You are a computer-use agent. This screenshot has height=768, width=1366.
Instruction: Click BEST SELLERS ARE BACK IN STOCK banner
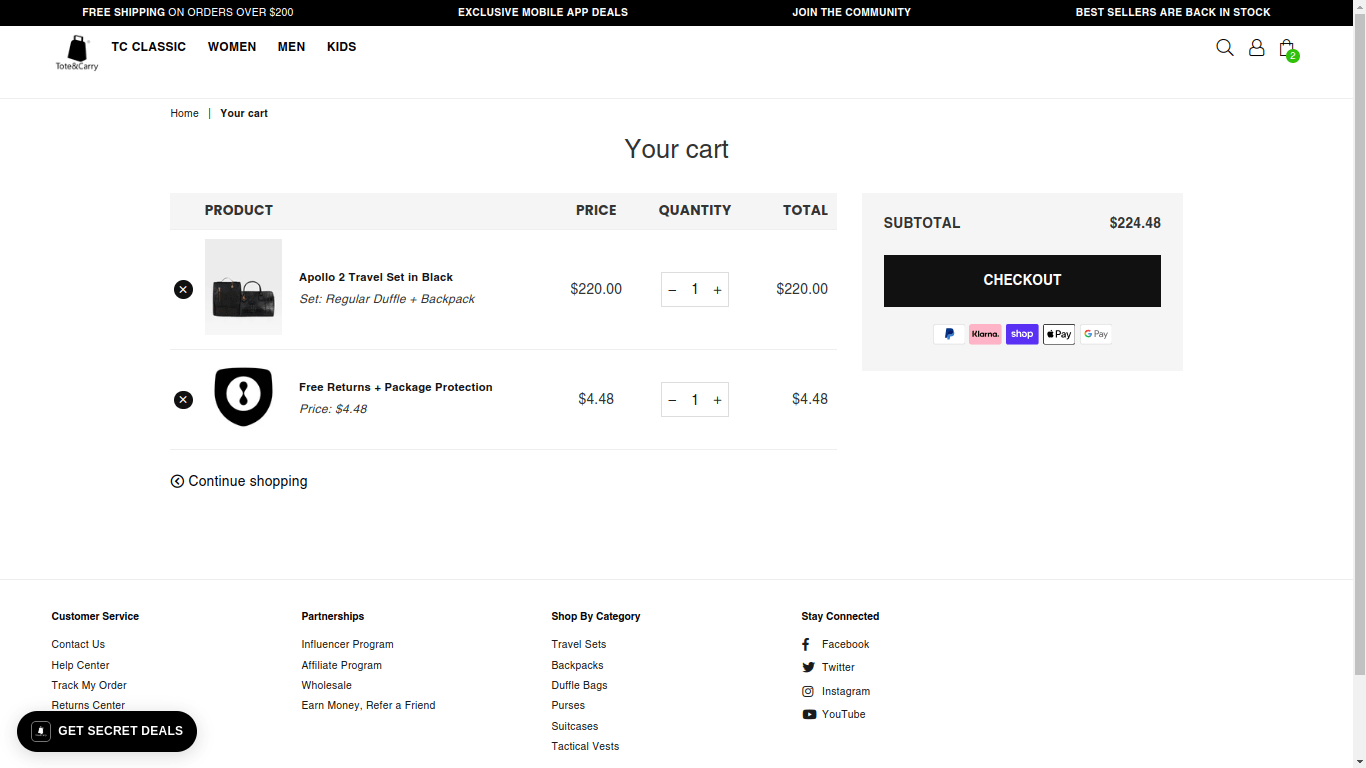(1173, 12)
